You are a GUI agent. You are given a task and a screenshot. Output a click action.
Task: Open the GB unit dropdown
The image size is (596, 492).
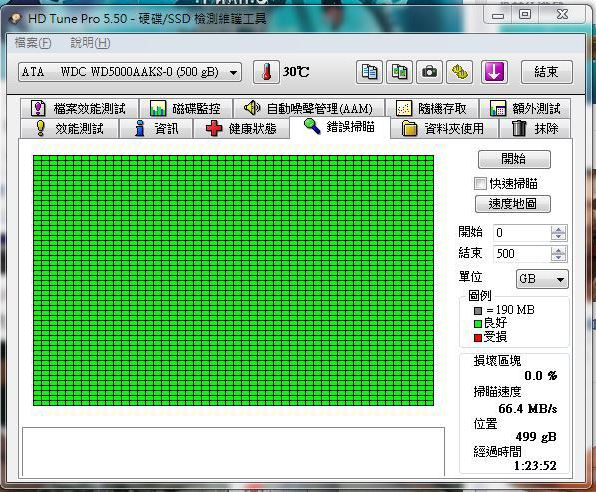[x=542, y=279]
